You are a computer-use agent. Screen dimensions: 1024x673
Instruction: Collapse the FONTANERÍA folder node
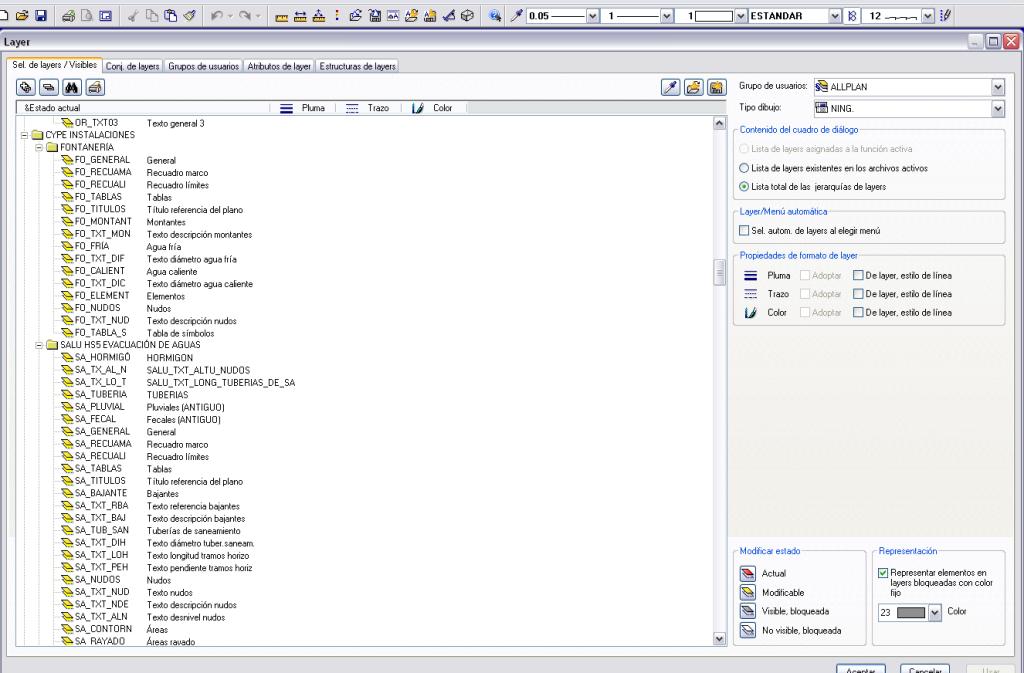(39, 148)
